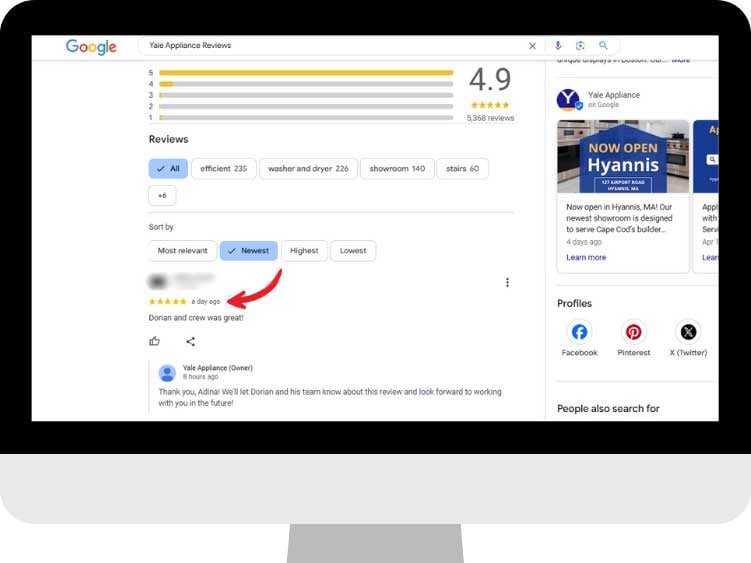
Task: Sort reviews by Highest rating
Action: [x=304, y=251]
